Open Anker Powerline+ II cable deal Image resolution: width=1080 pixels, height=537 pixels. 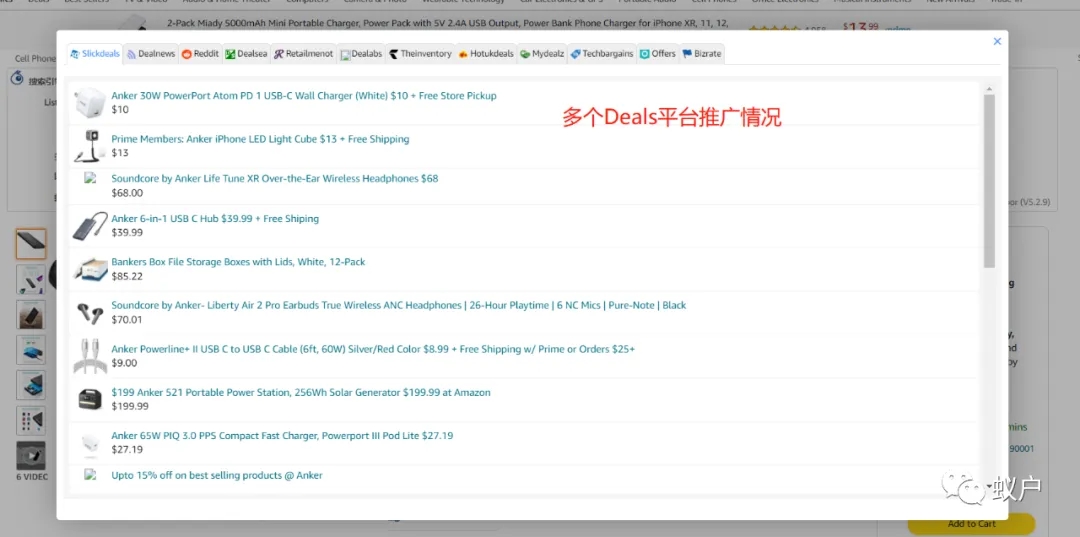[373, 349]
